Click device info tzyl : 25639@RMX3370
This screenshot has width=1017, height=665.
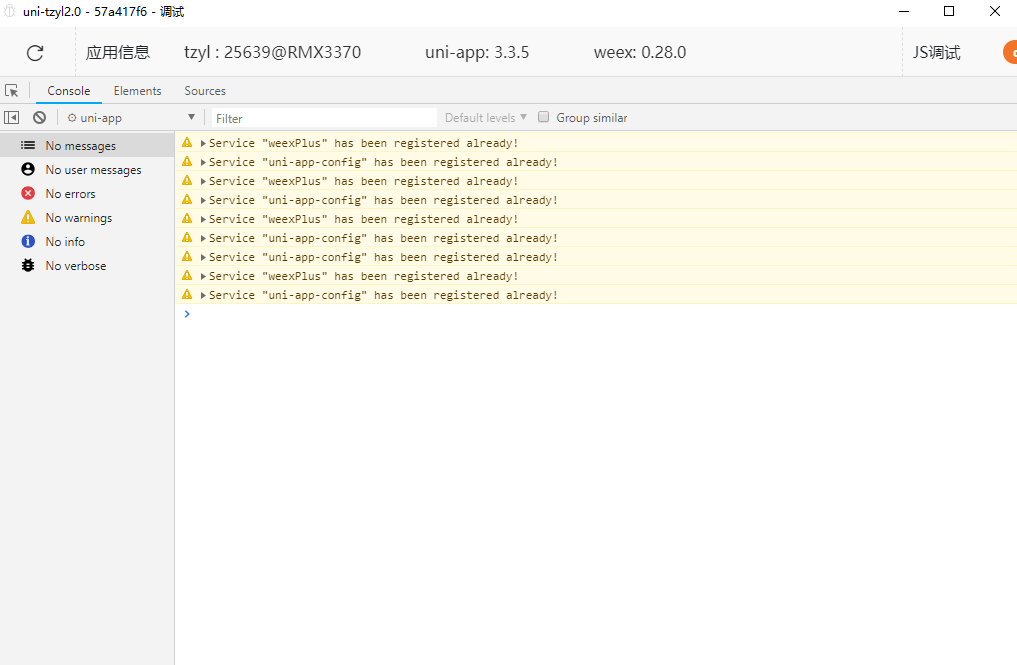point(272,53)
